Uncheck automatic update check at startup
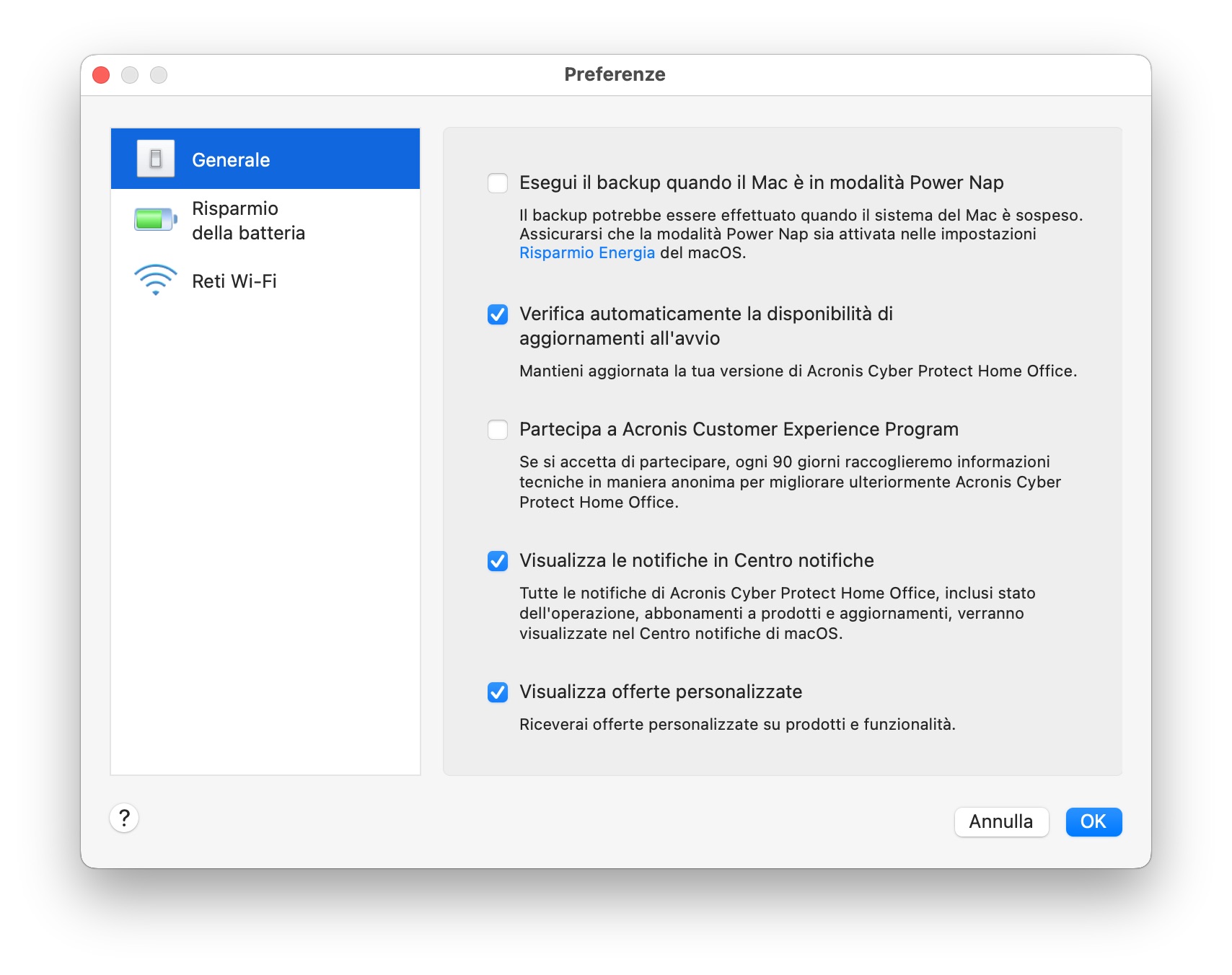 [498, 314]
